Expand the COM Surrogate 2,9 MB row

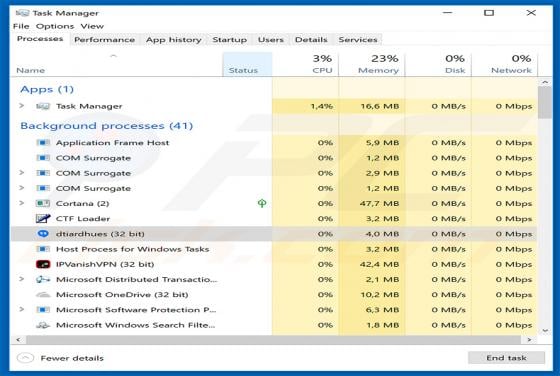click(x=22, y=173)
